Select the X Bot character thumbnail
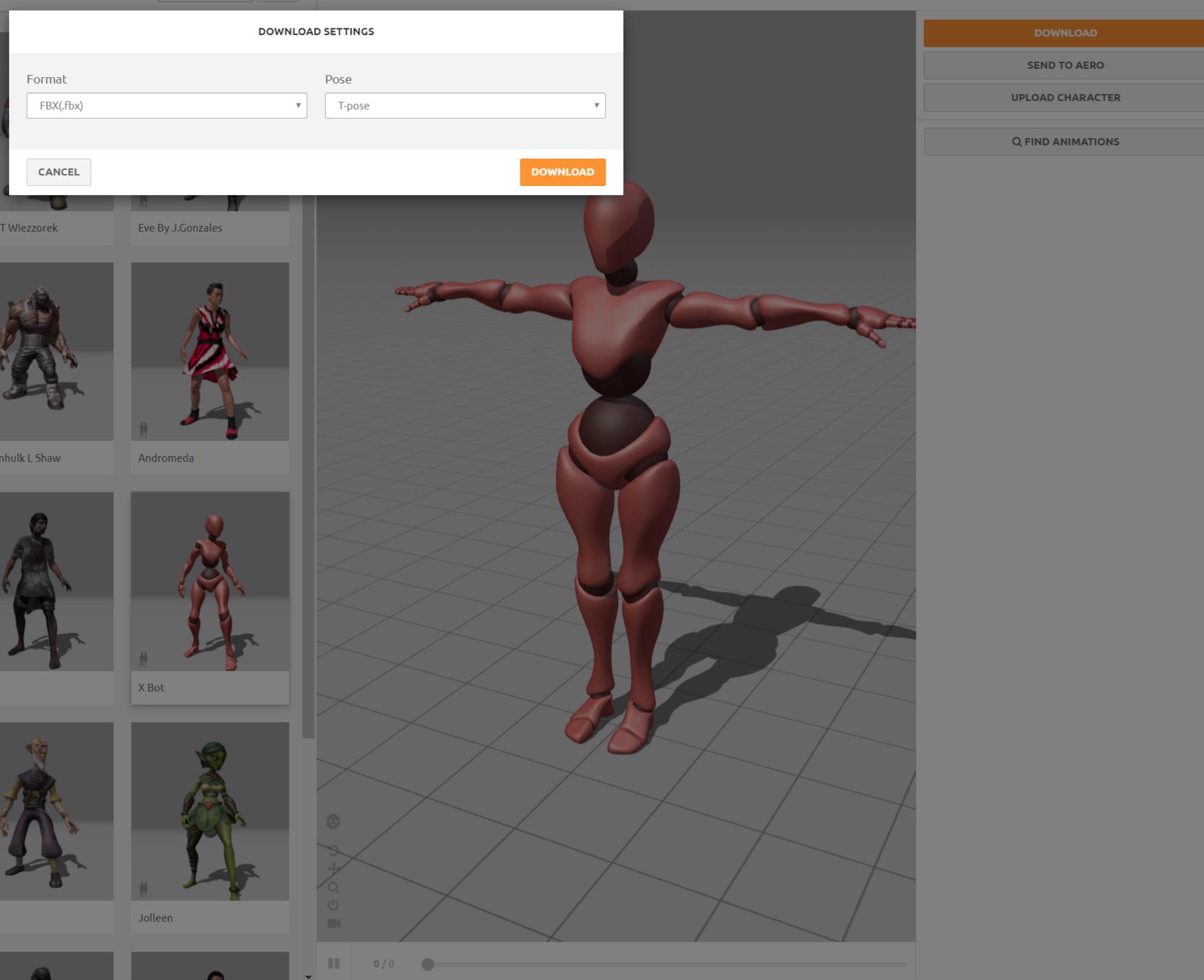 click(210, 581)
